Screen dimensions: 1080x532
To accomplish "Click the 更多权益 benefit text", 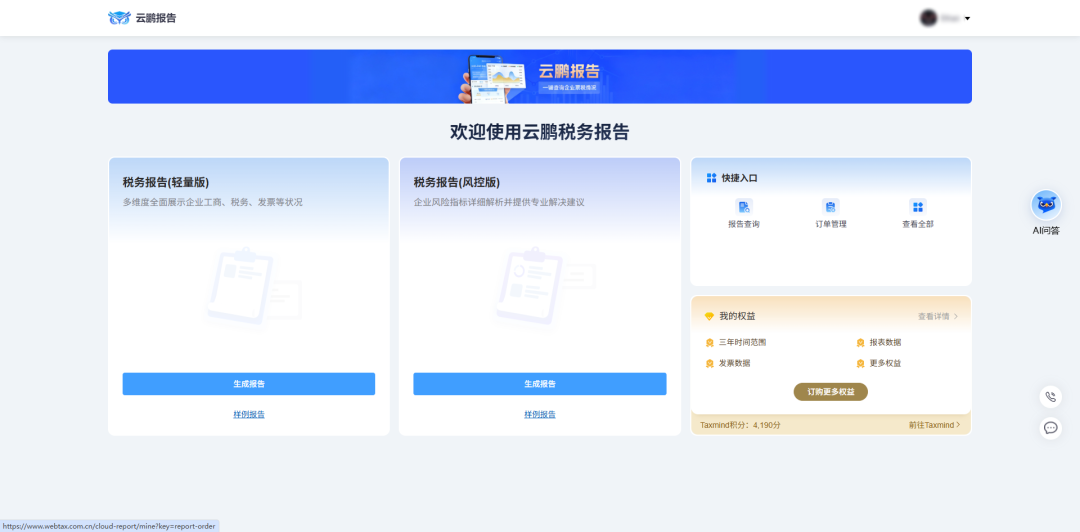I will click(x=885, y=363).
